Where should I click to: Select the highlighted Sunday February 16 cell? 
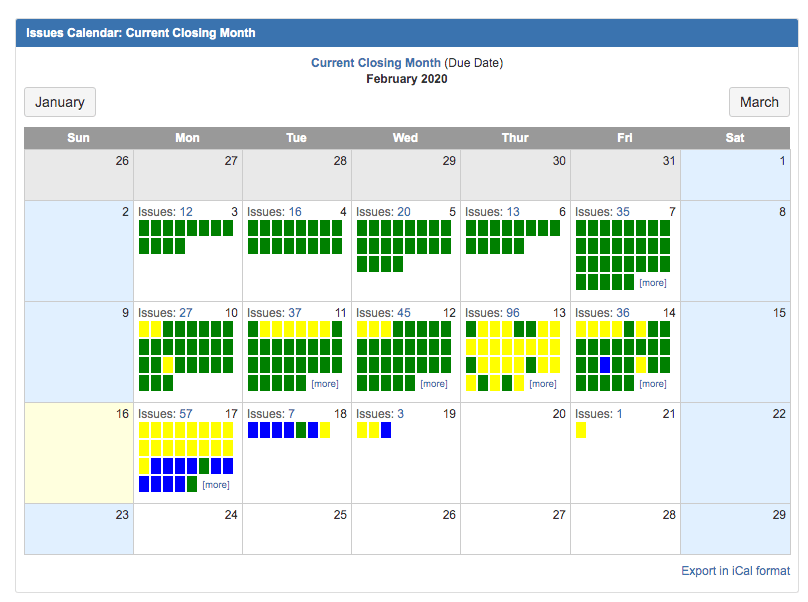[79, 453]
